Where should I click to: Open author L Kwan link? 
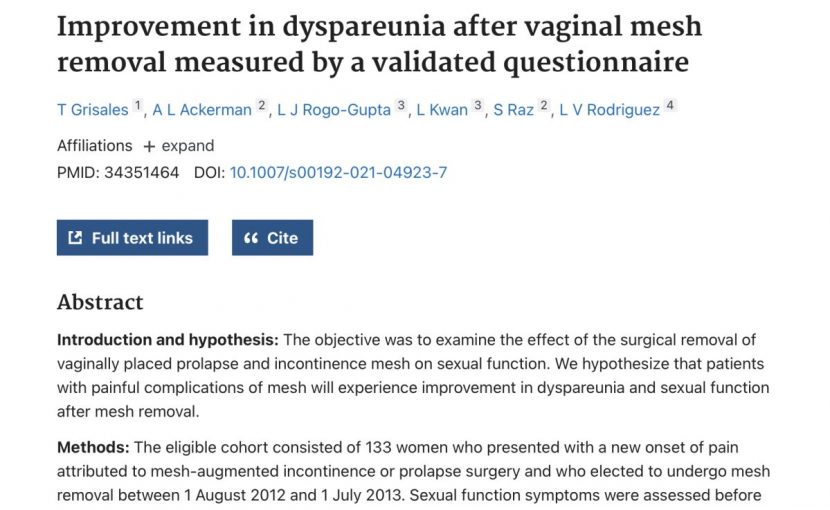click(x=442, y=110)
